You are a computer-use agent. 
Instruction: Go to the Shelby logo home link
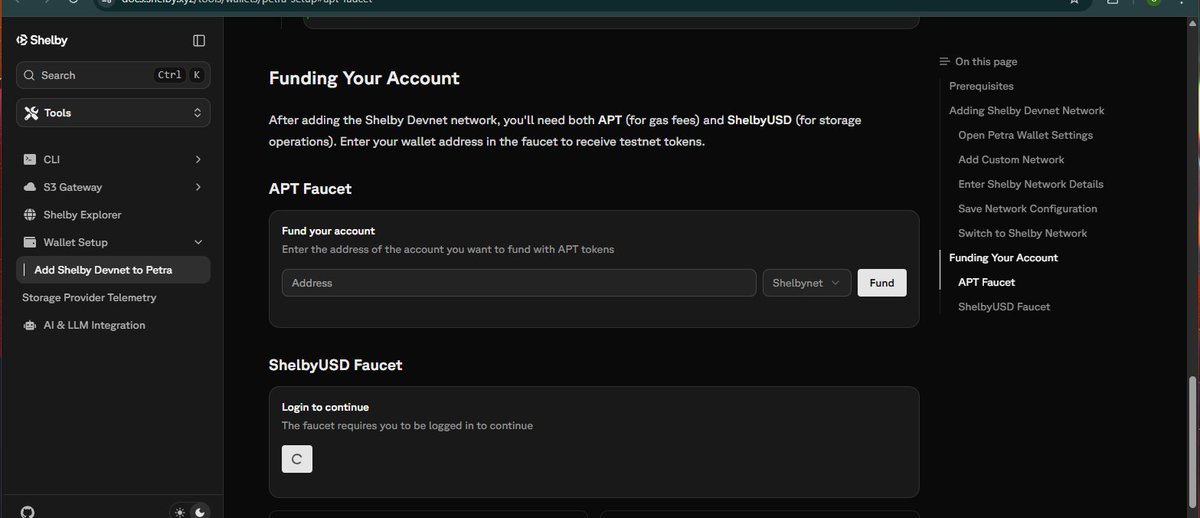coord(42,40)
